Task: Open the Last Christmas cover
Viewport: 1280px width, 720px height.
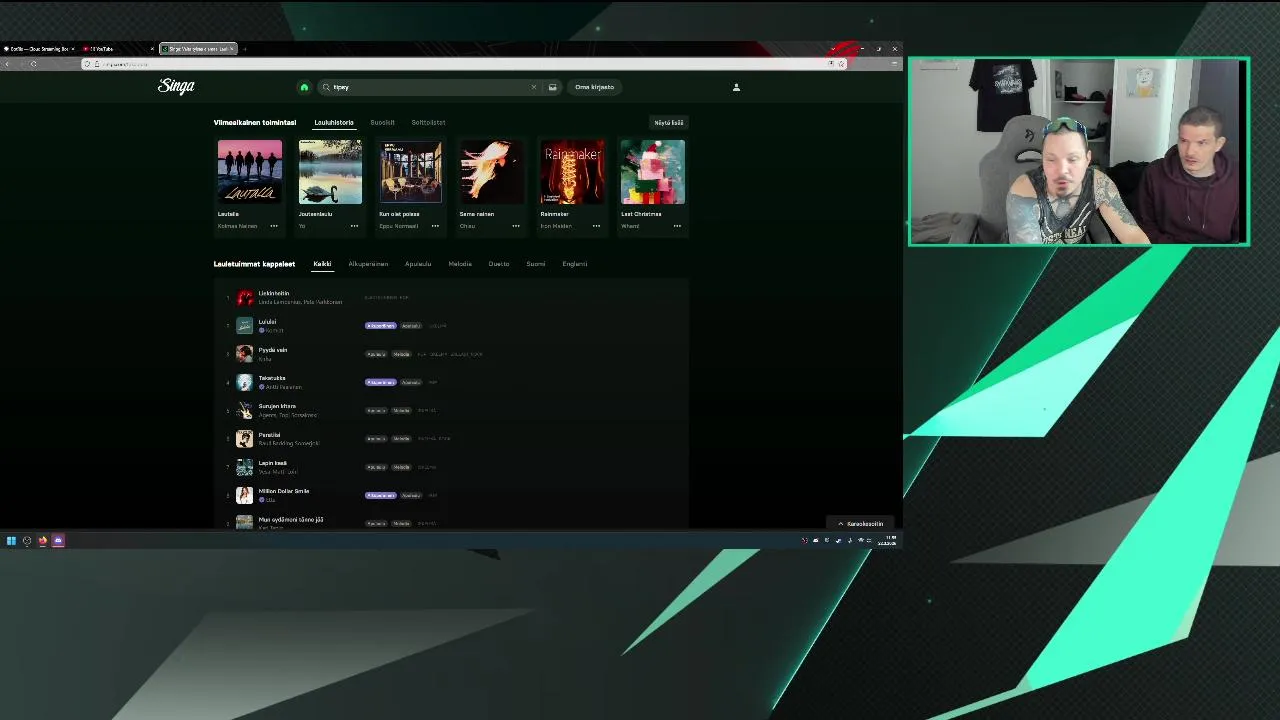Action: point(653,172)
